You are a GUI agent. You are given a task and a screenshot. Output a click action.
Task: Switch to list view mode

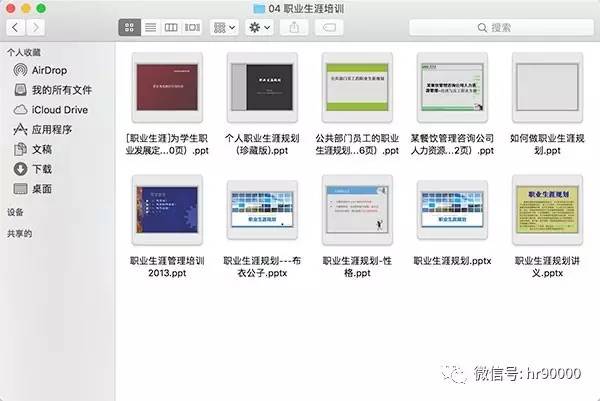149,28
